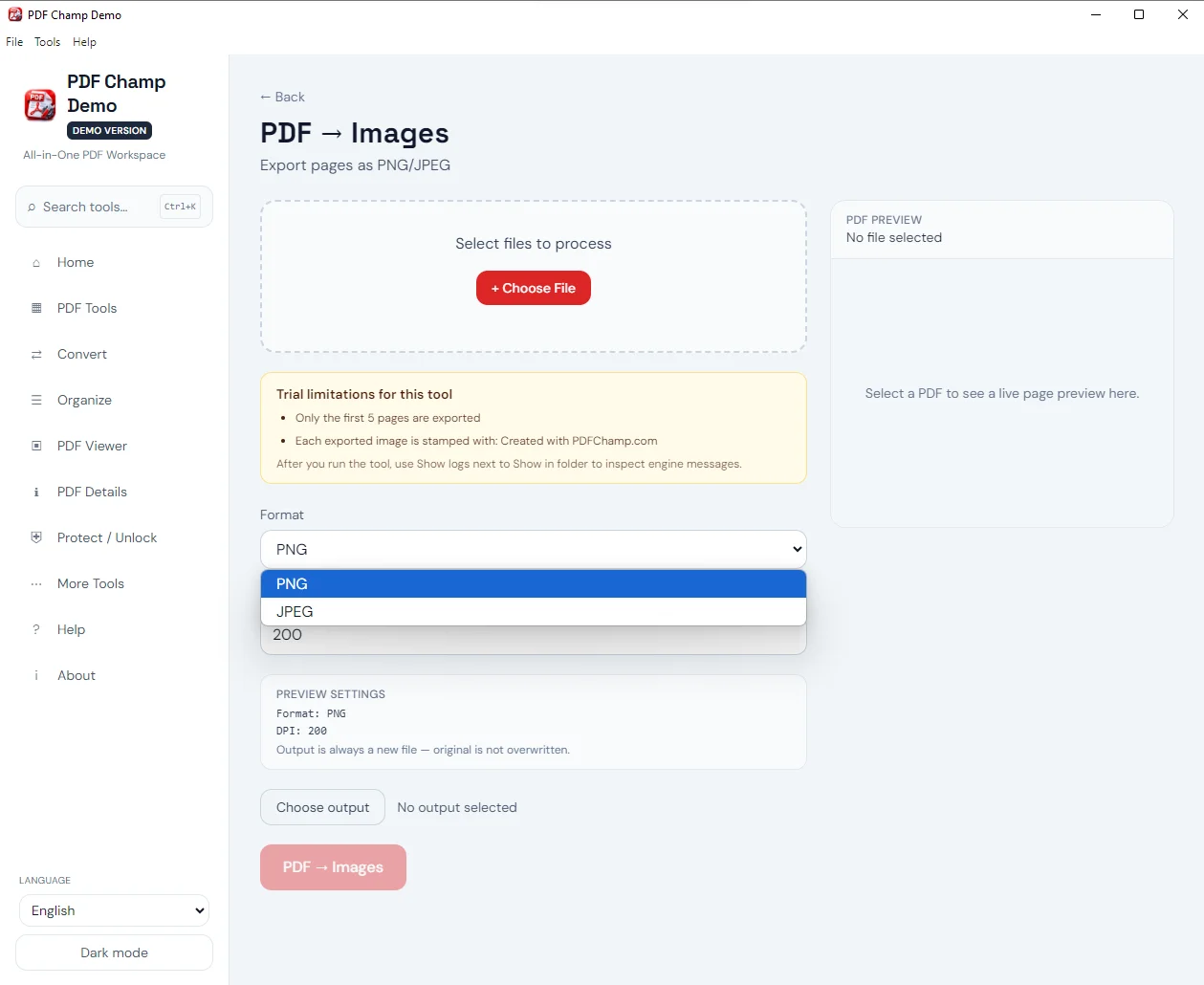The height and width of the screenshot is (985, 1204).
Task: Click the More Tools ellipsis icon
Action: coord(36,584)
